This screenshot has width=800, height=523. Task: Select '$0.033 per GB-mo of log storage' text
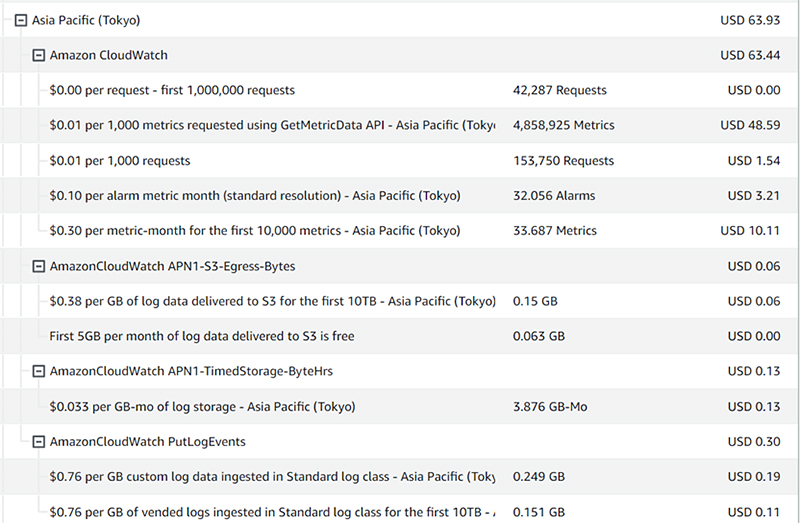(202, 407)
